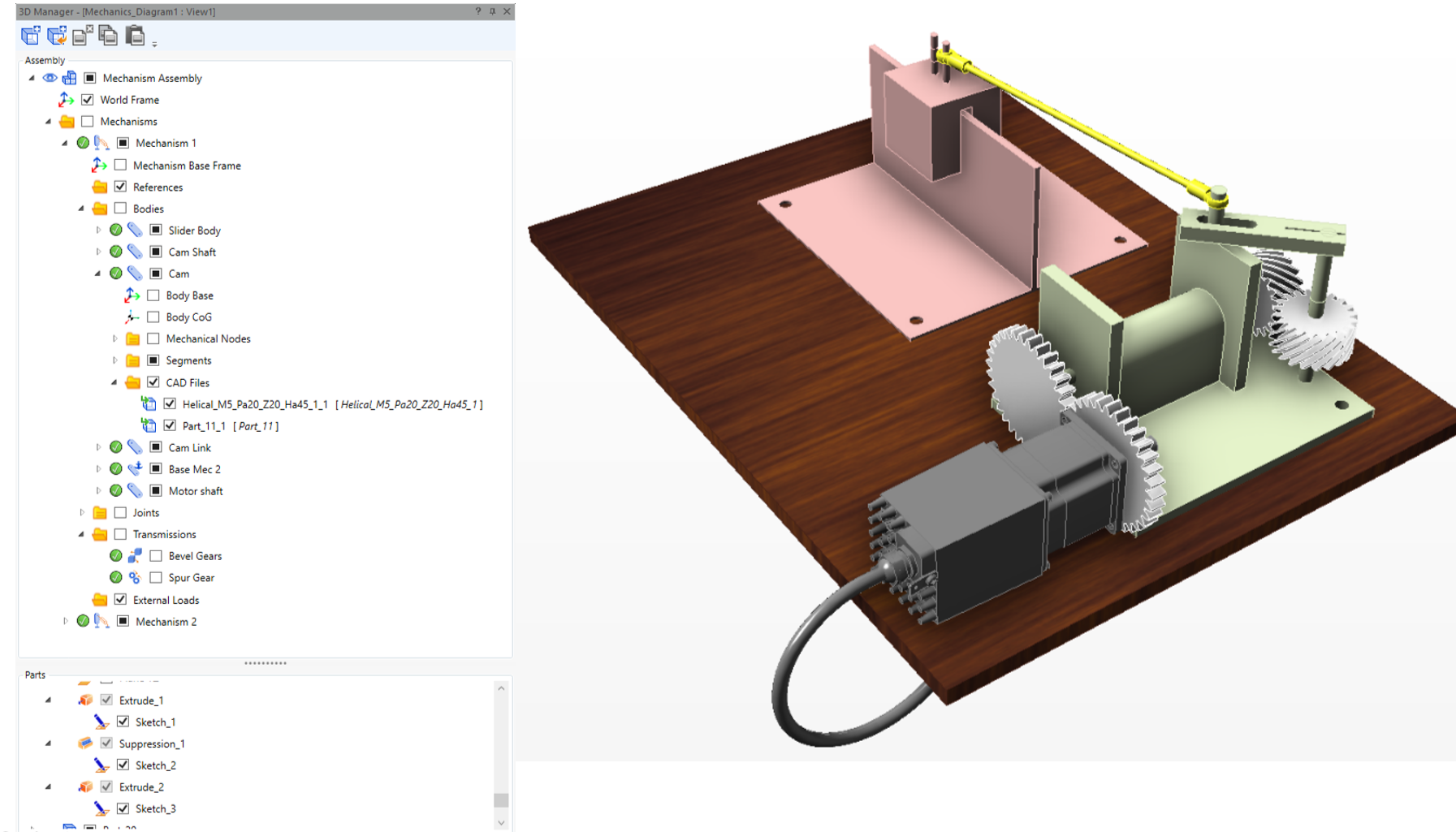Click the Parts list vertical scrollbar thumb
The height and width of the screenshot is (832, 1456).
tap(501, 800)
